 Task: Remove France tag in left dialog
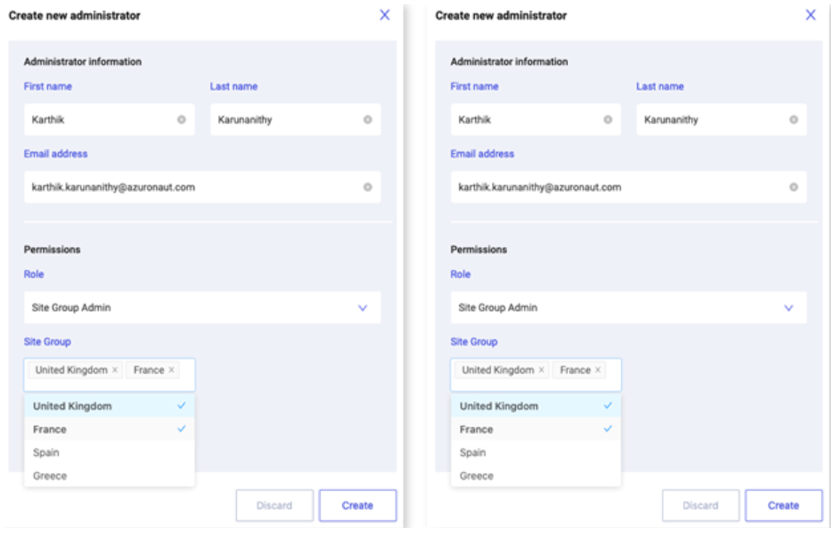pos(171,370)
